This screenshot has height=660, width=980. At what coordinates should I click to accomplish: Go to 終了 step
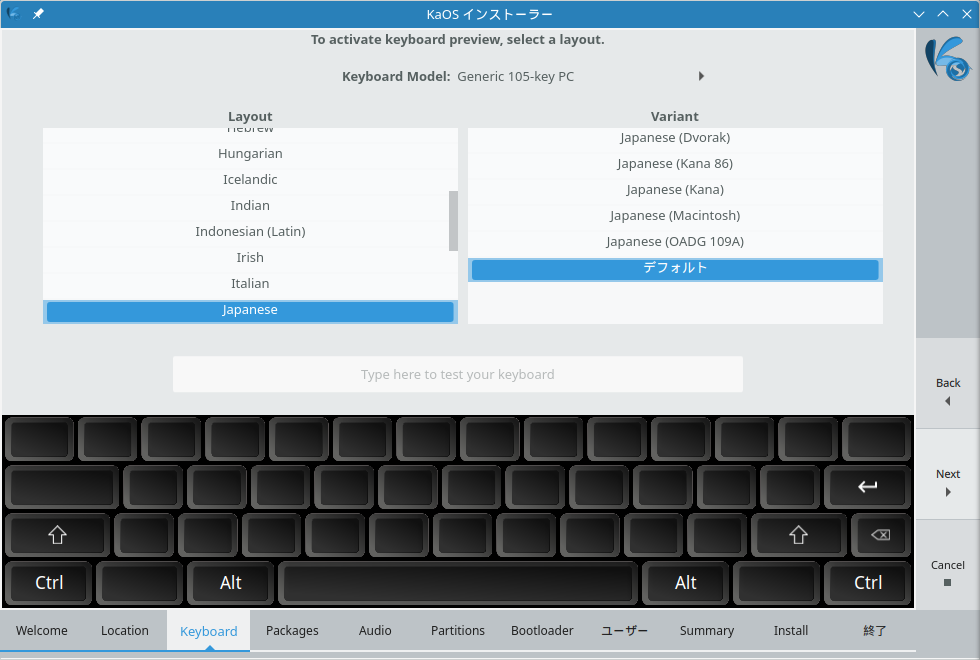(x=874, y=631)
